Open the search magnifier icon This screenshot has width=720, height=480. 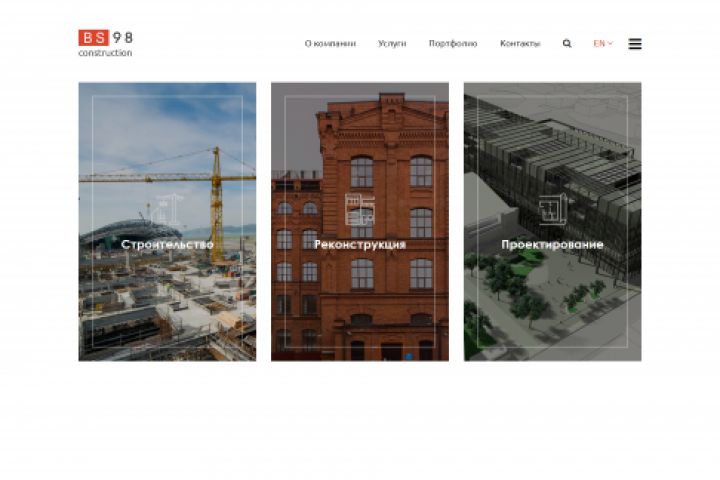pos(567,44)
